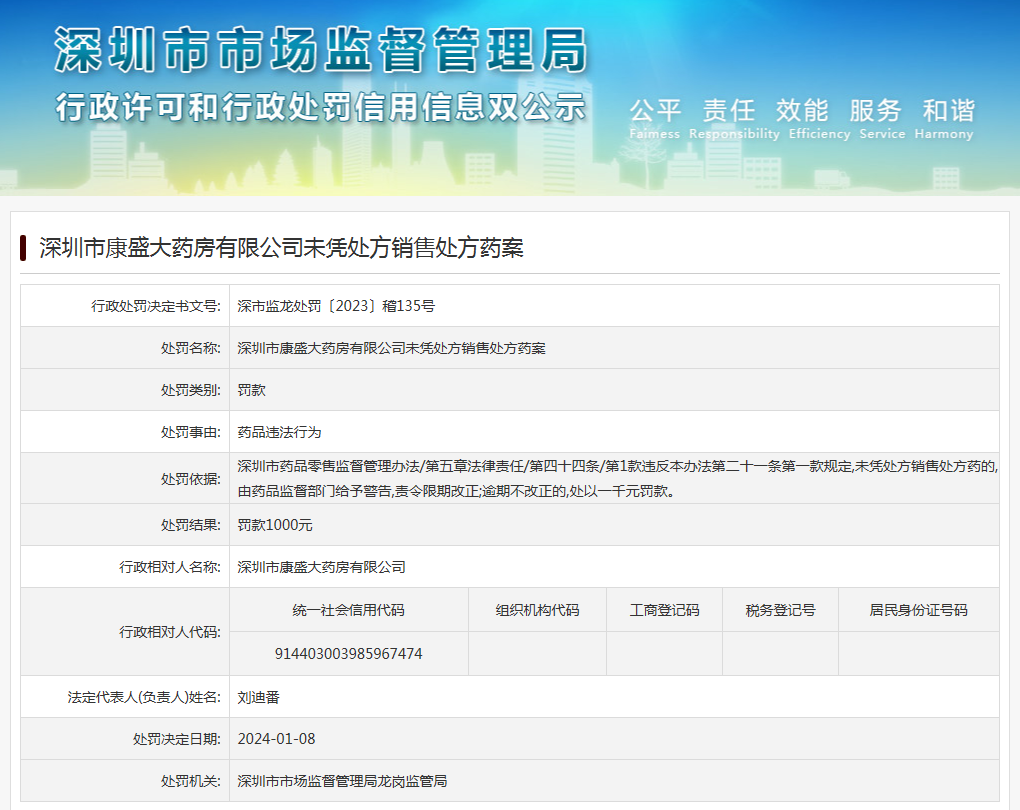Click the page heading 深圳市康盛大药房有限公司未凭处方销售处方药案
The width and height of the screenshot is (1020, 810).
[281, 248]
